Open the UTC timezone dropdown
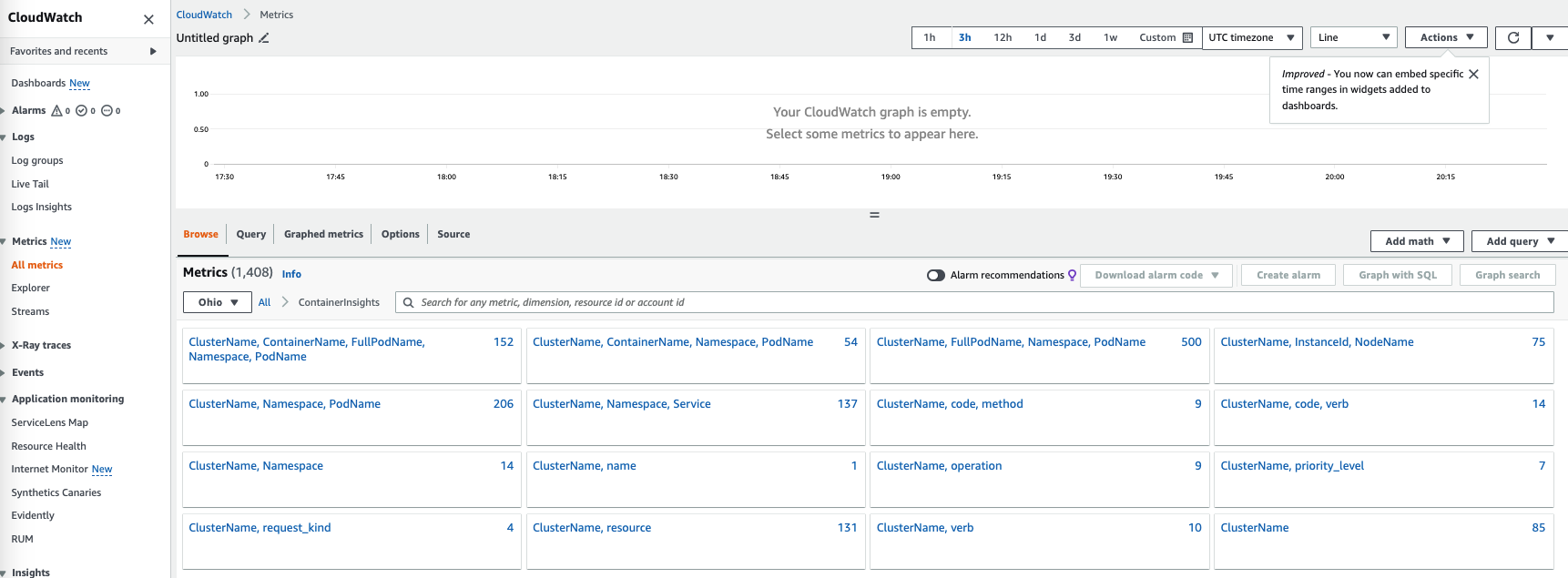Viewport: 1568px width, 578px height. click(1252, 37)
